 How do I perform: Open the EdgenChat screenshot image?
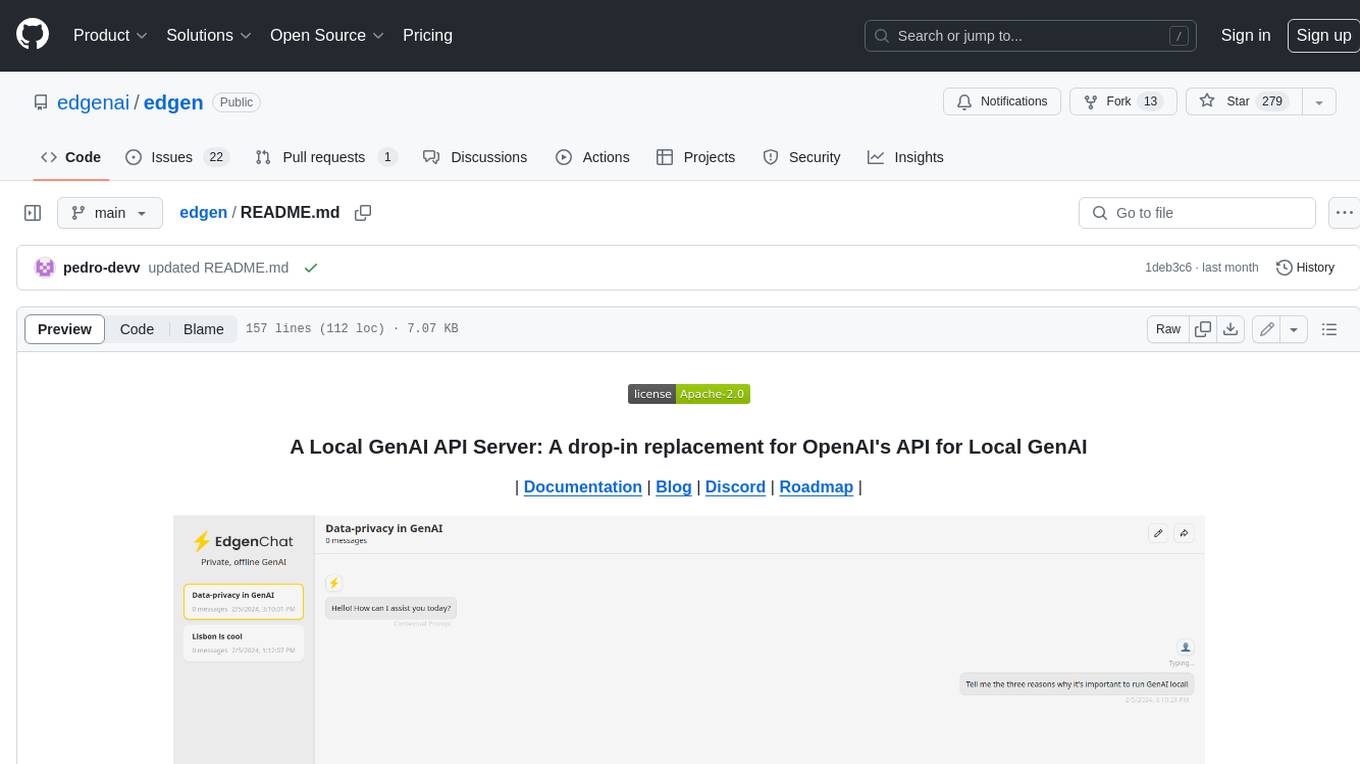[x=689, y=640]
